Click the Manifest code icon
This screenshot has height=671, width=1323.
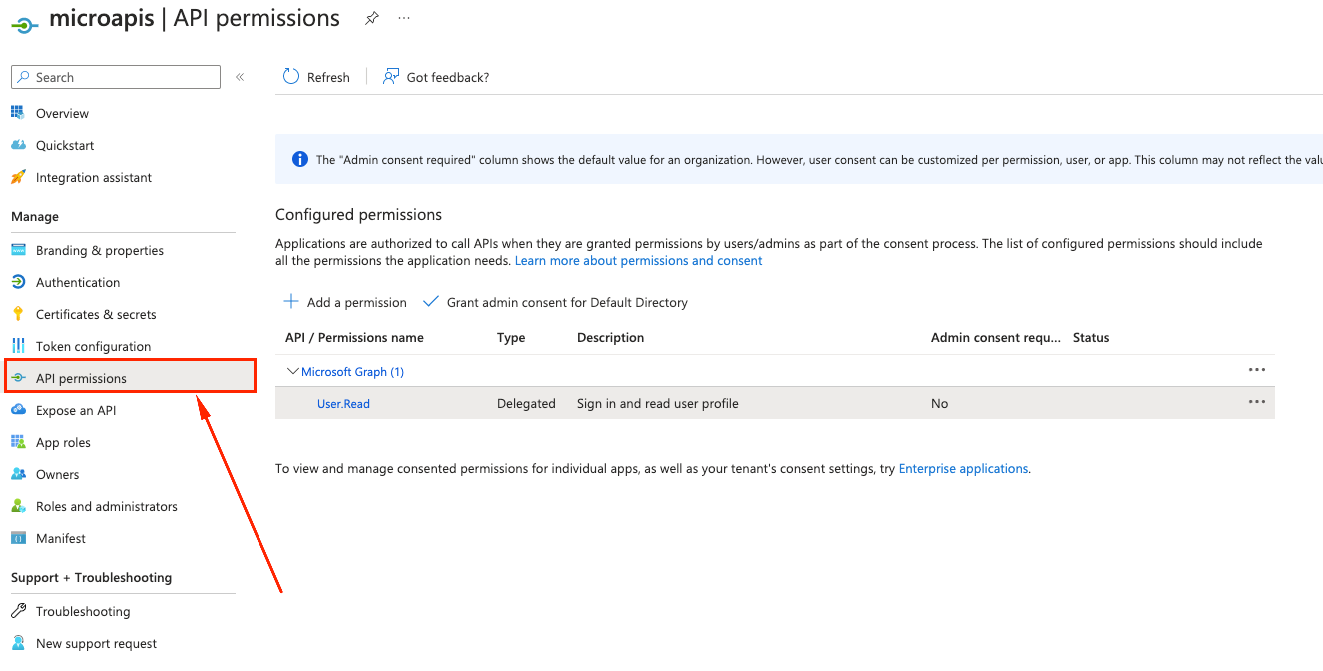tap(18, 538)
